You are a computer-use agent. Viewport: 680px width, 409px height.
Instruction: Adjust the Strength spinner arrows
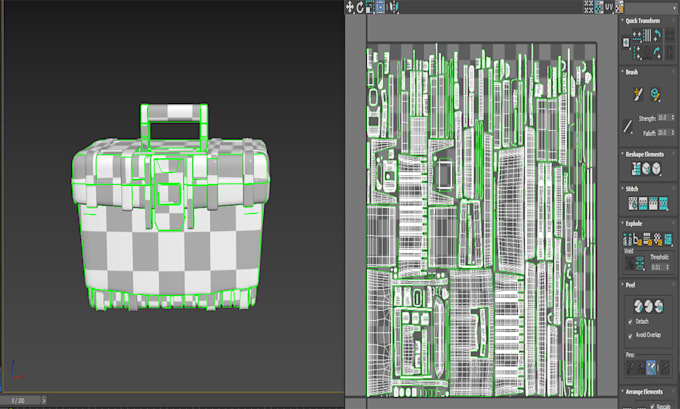click(x=673, y=117)
